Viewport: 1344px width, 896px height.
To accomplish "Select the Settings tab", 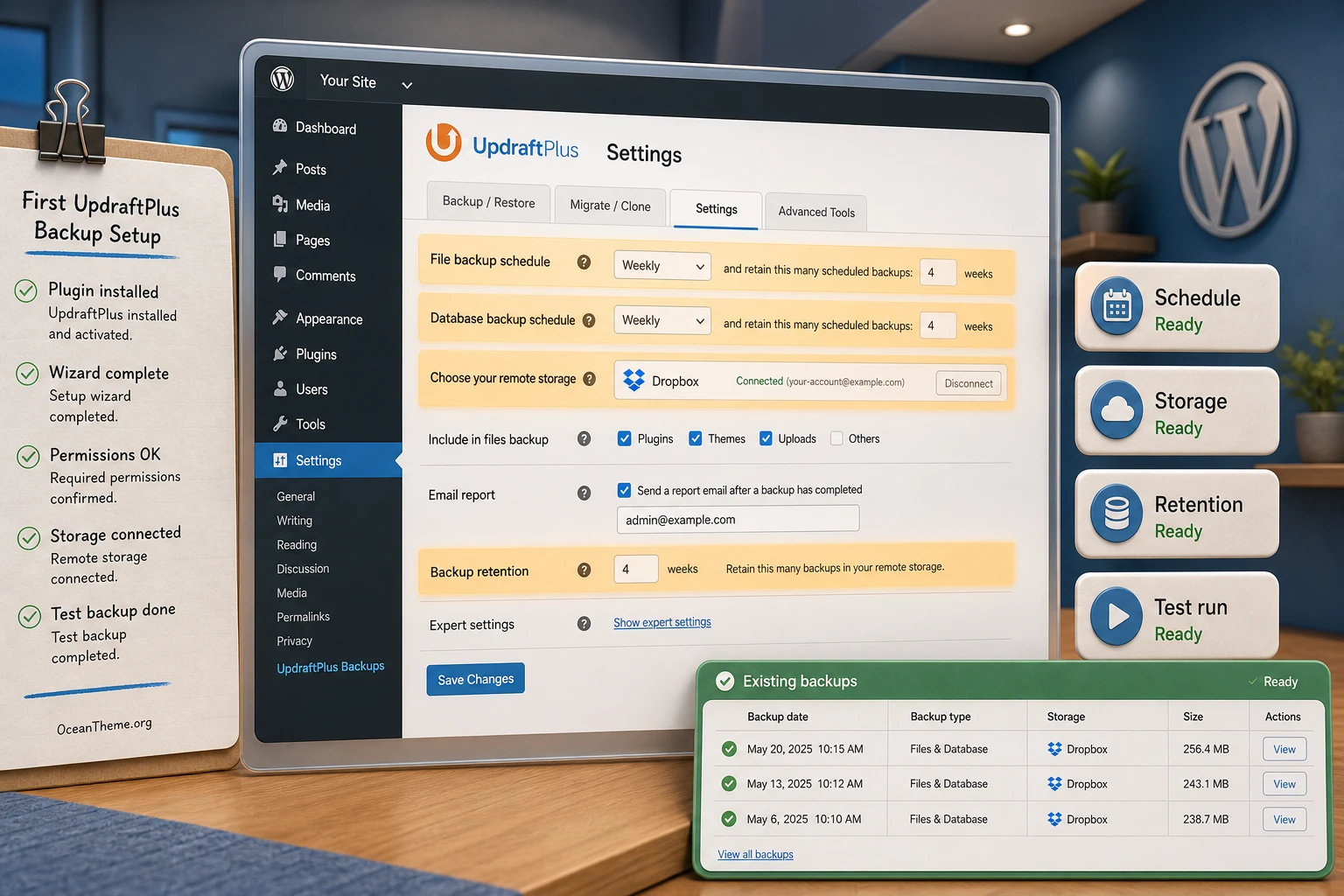I will (716, 209).
